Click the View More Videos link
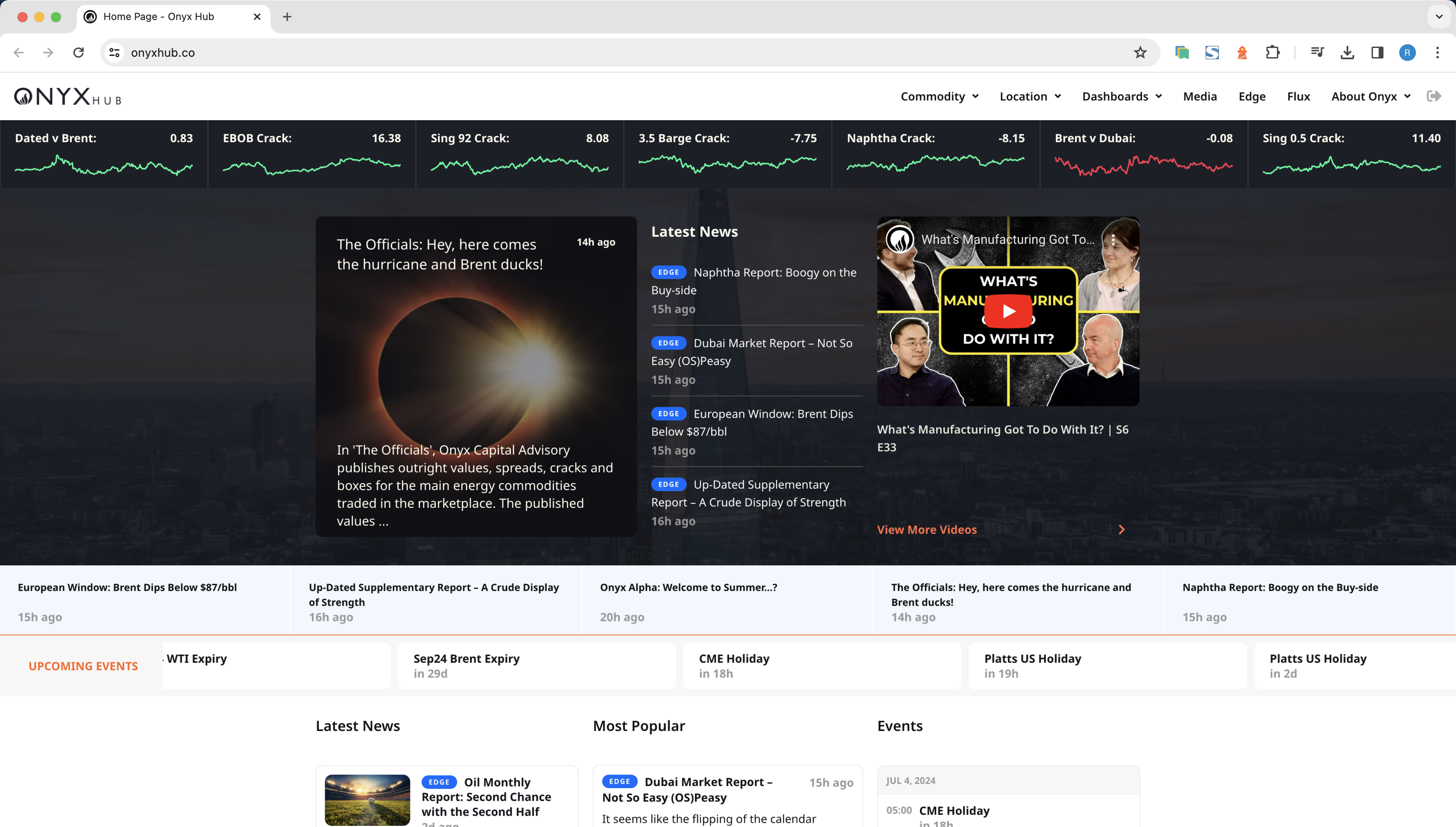The width and height of the screenshot is (1456, 827). (x=927, y=529)
